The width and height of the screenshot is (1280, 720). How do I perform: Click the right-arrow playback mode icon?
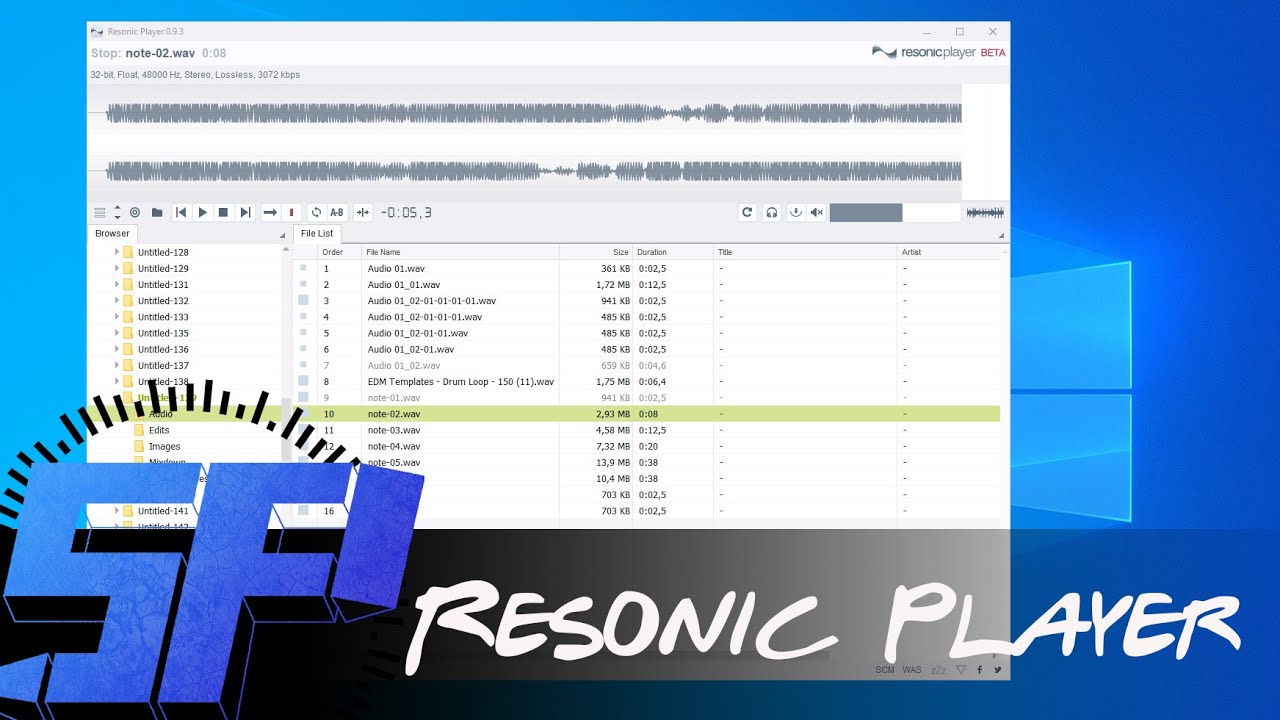[270, 212]
